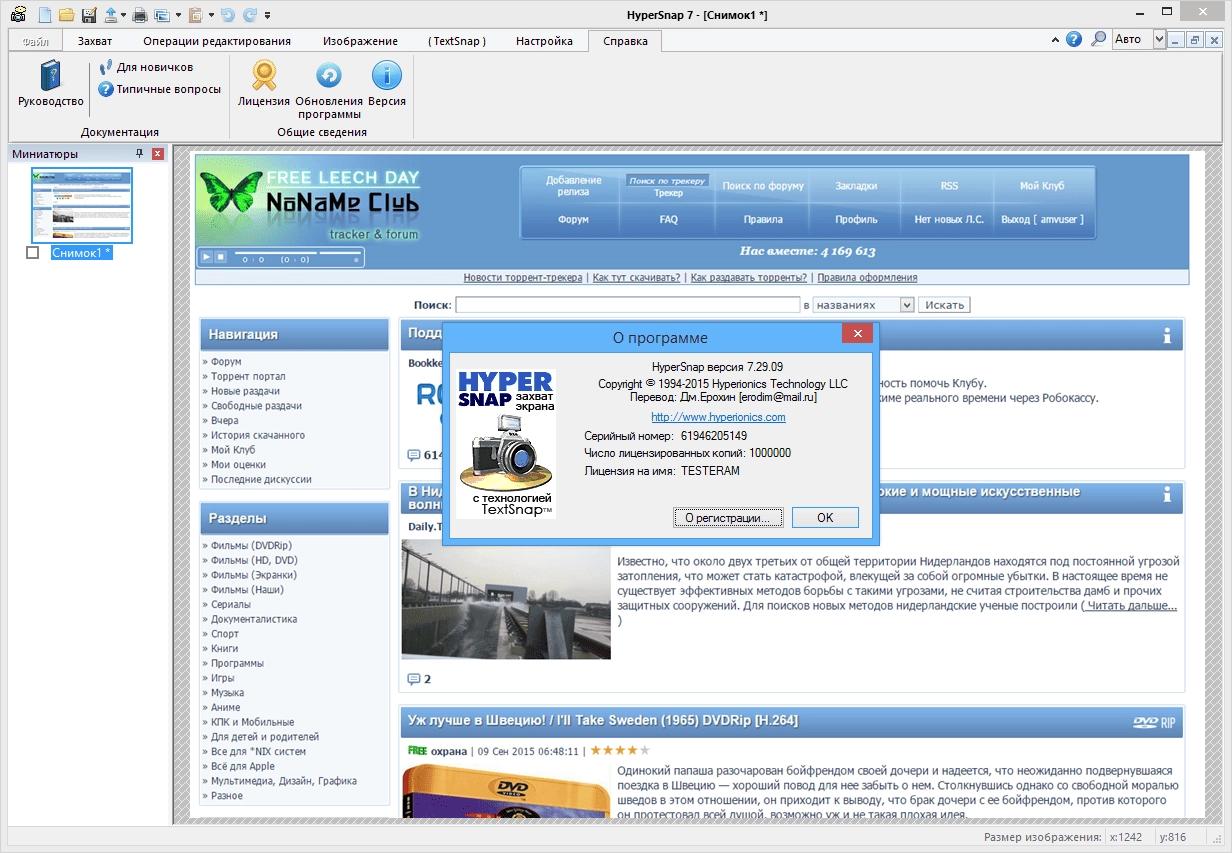Screen dimensions: 1232x853
Task: Click 'Закладки' in site header menu
Action: (x=857, y=186)
